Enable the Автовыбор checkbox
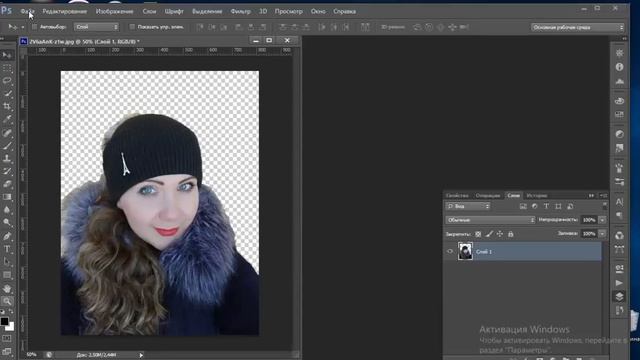Viewport: 640px width, 360px height. tap(34, 27)
